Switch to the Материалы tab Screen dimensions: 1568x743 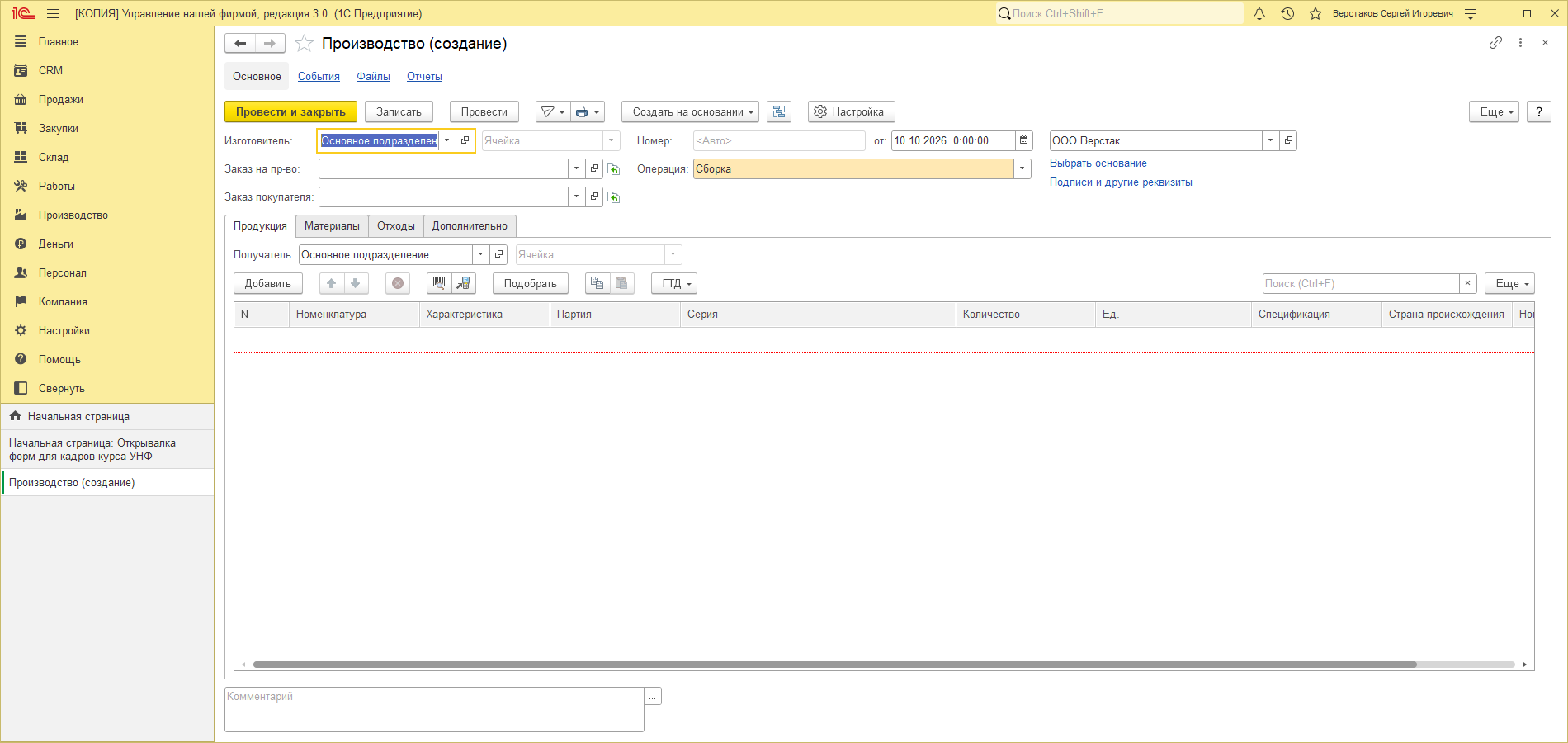(332, 225)
